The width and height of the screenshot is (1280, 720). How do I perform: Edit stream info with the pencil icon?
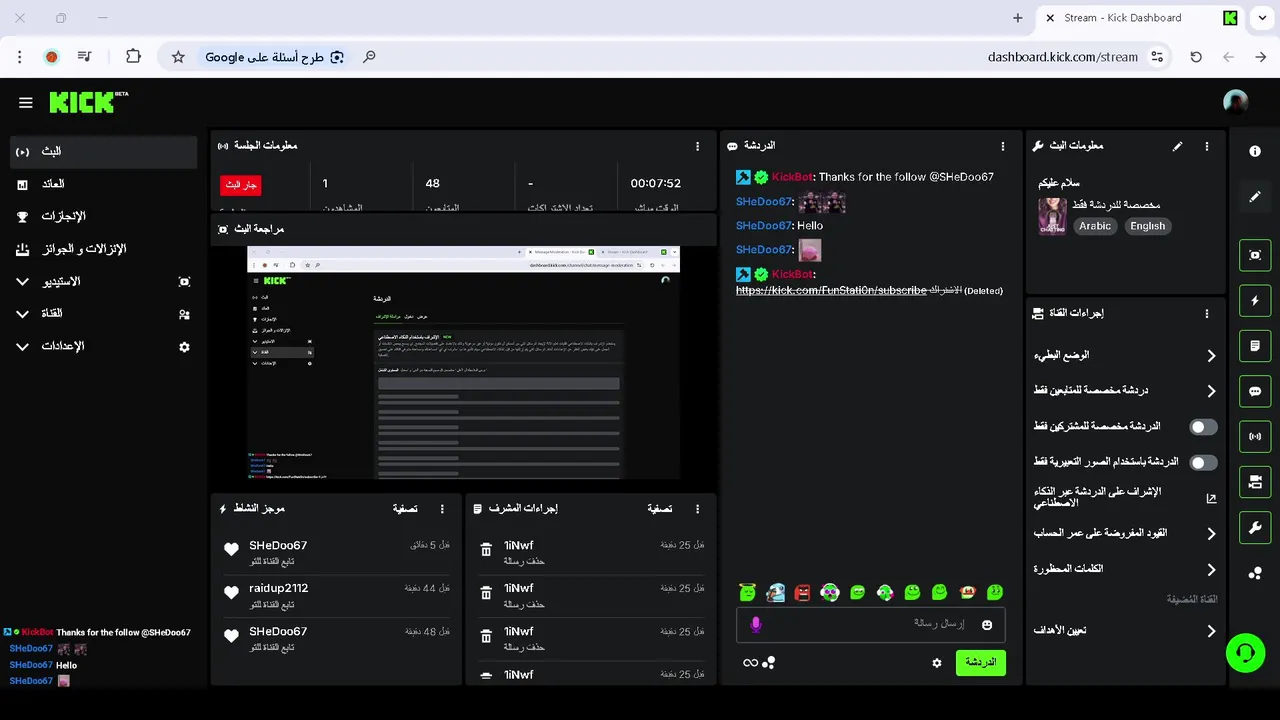click(x=1178, y=146)
